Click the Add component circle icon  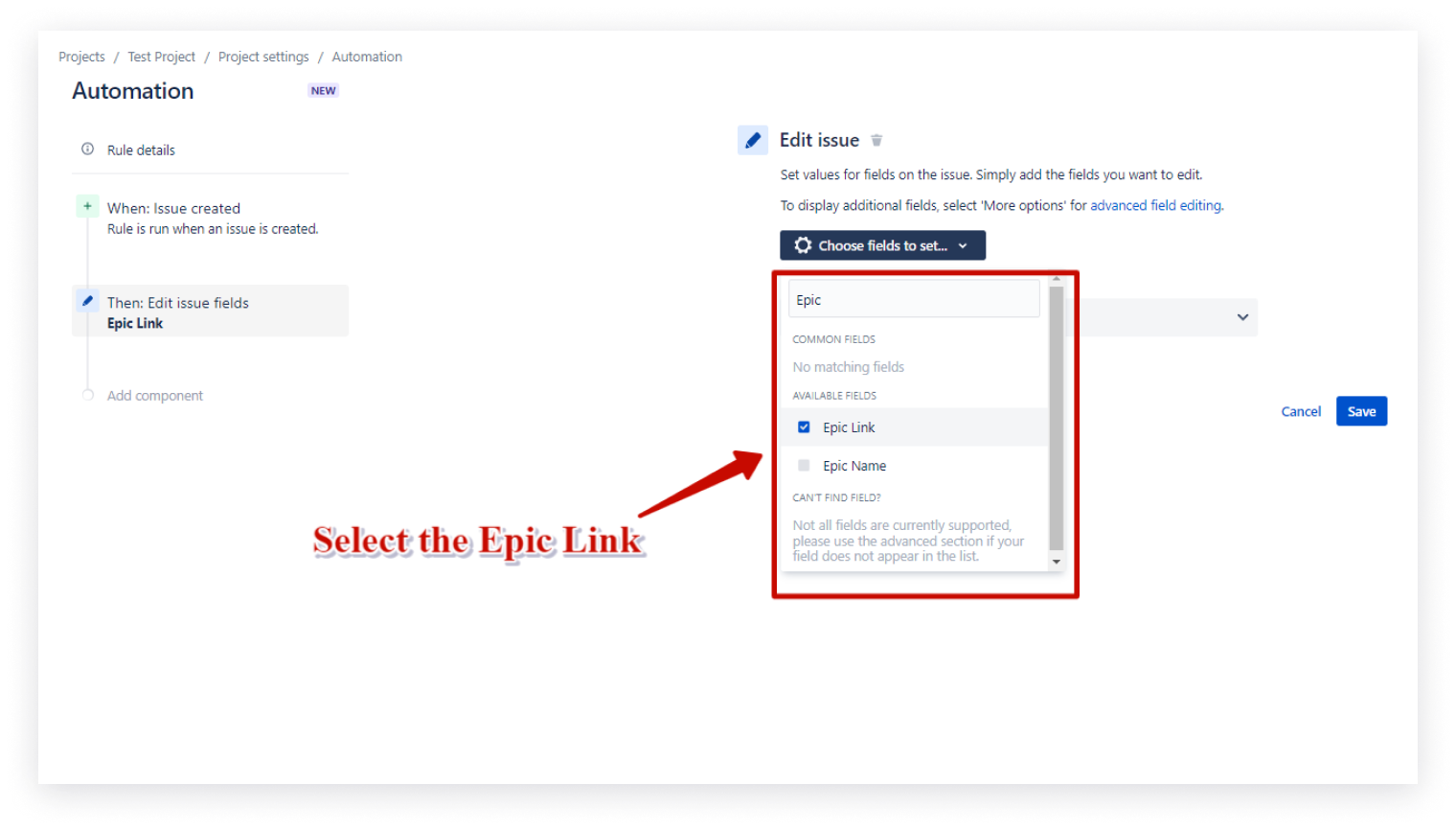tap(88, 395)
